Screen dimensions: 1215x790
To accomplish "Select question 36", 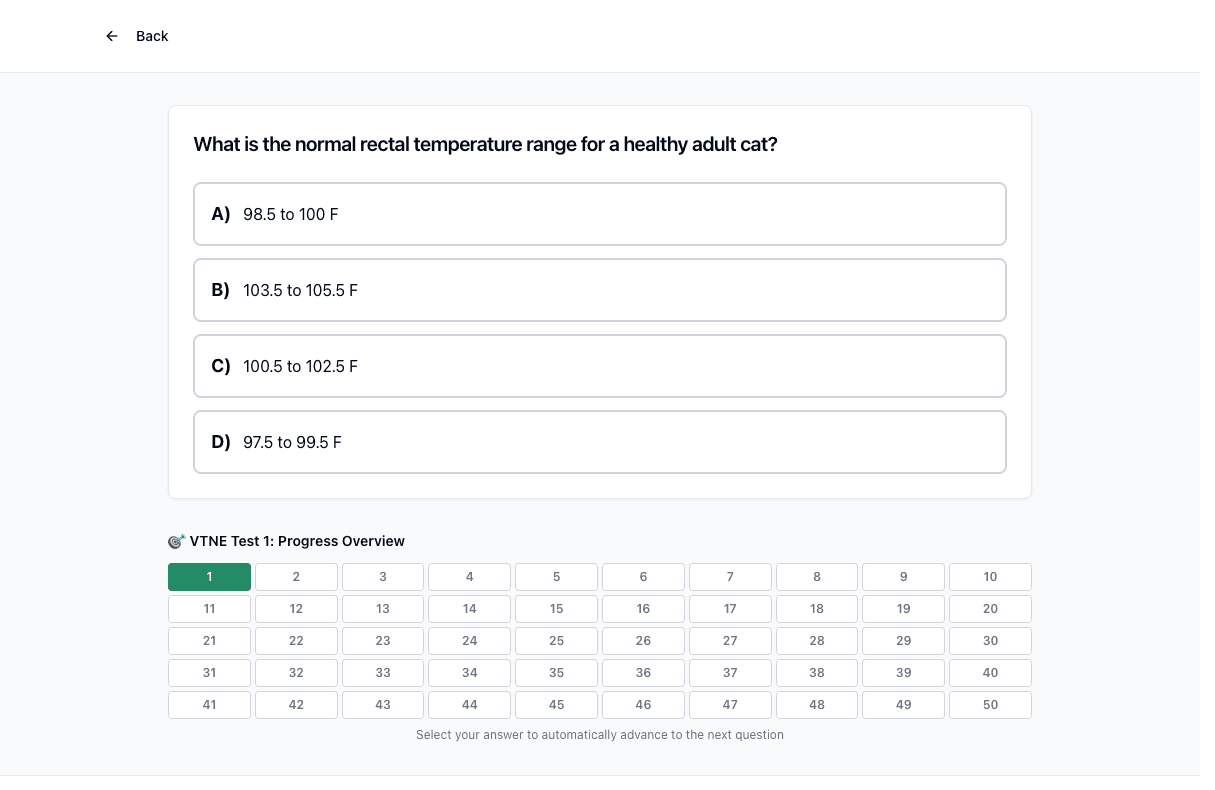I will pyautogui.click(x=643, y=673).
